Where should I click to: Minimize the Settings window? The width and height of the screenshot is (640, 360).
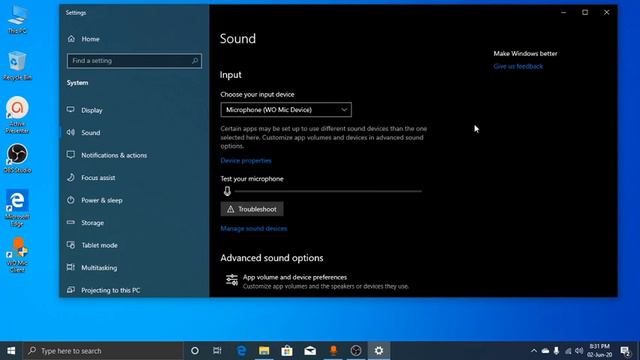[564, 12]
